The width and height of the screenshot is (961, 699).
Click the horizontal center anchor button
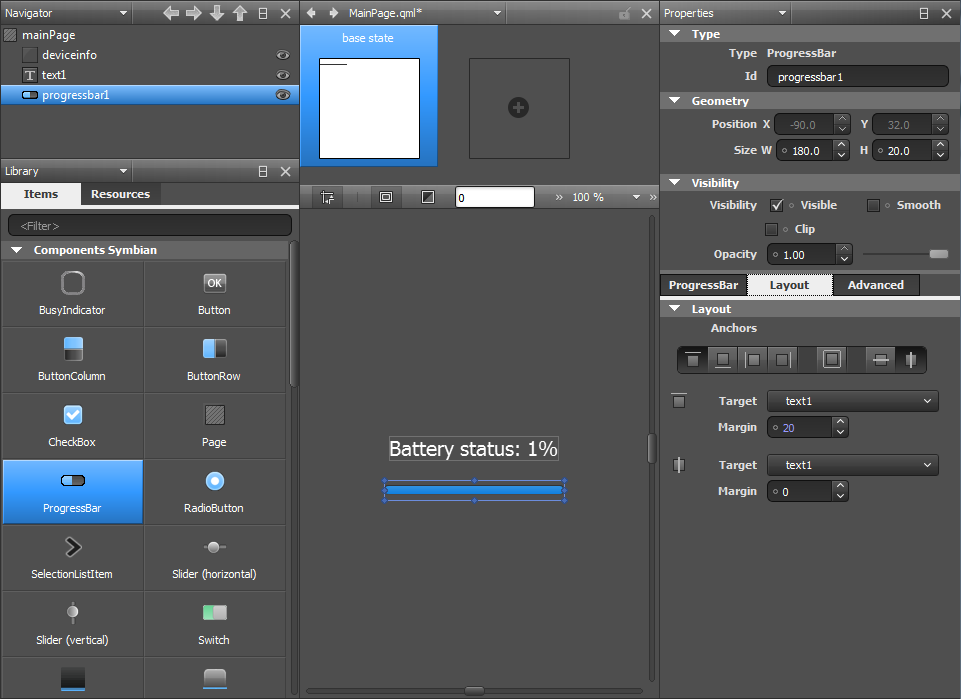910,360
